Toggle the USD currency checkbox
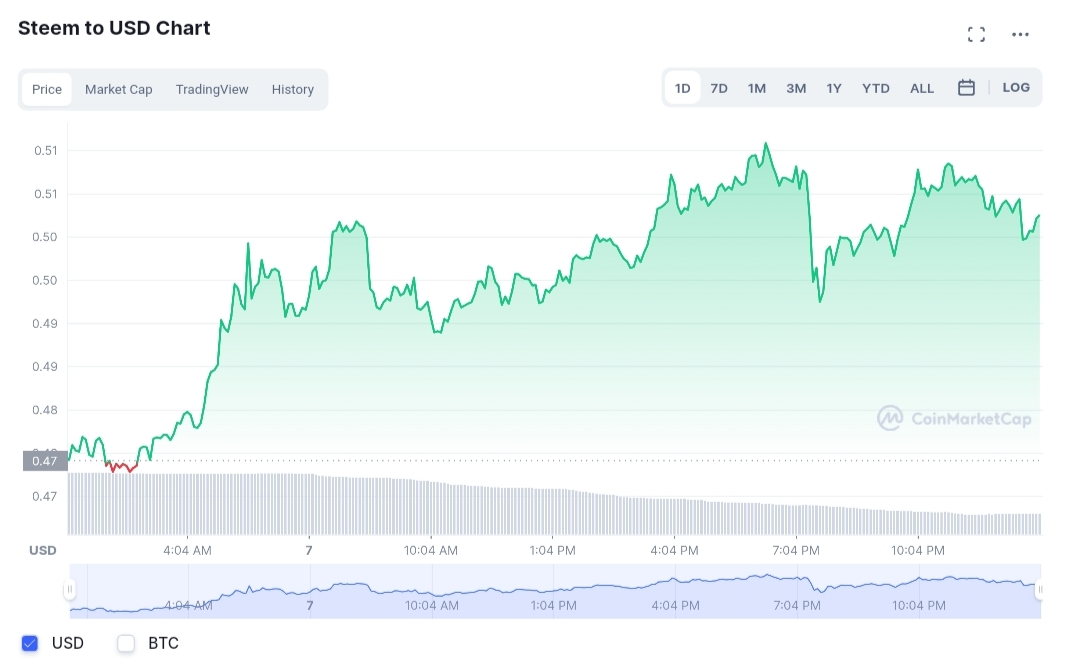Viewport: 1080px width, 664px height. pos(30,643)
